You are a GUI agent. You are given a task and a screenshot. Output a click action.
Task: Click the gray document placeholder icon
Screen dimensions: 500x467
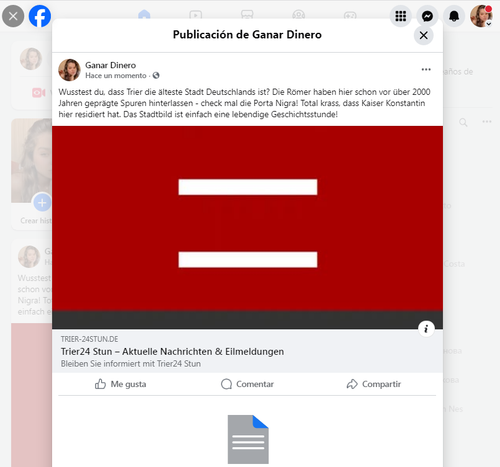[248, 439]
